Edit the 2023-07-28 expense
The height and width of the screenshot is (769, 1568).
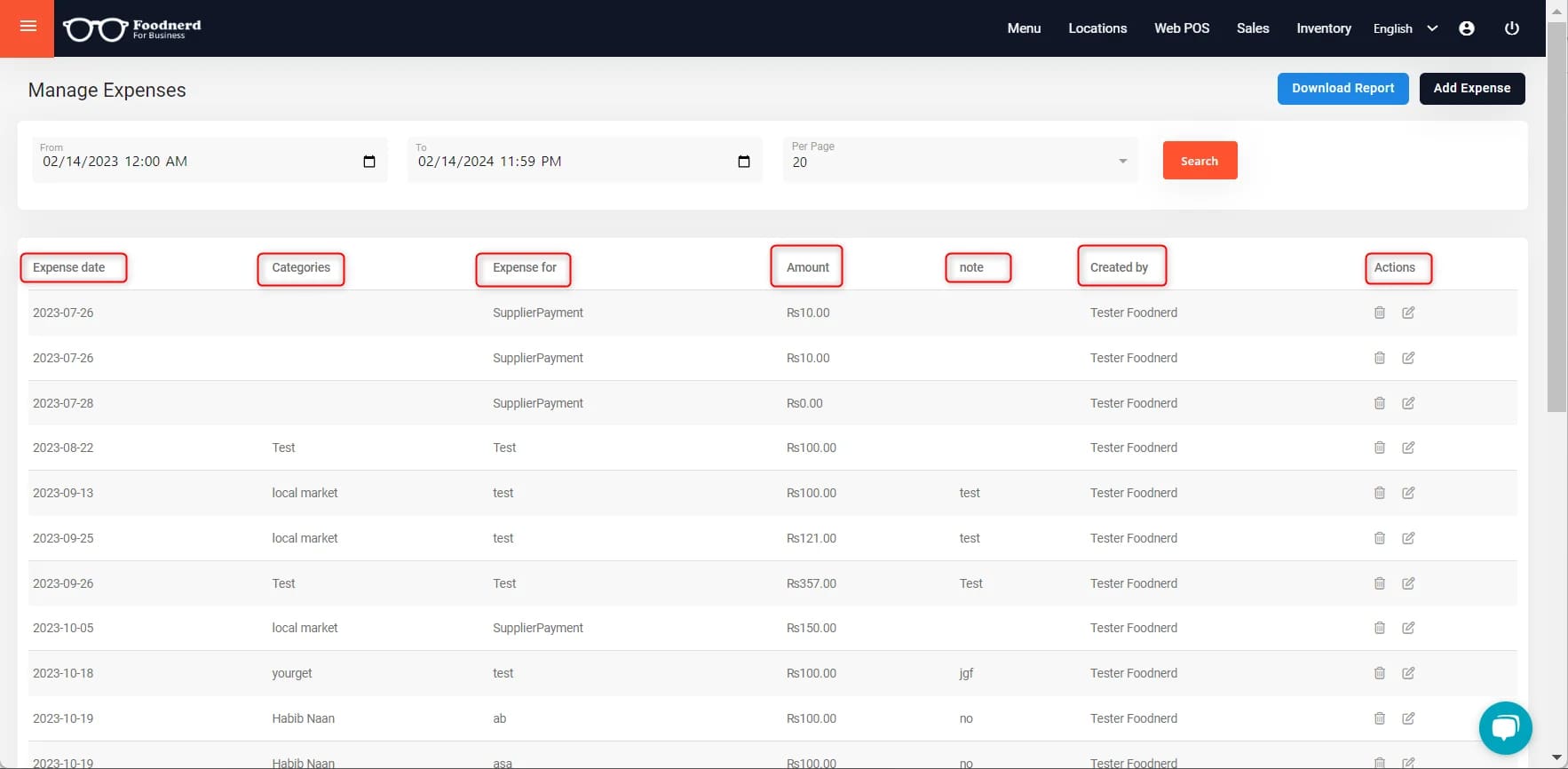(x=1408, y=403)
